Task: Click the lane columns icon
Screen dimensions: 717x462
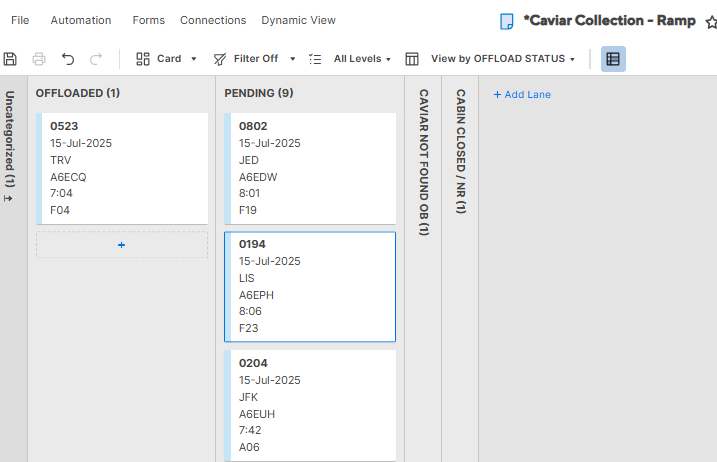Action: coord(412,59)
